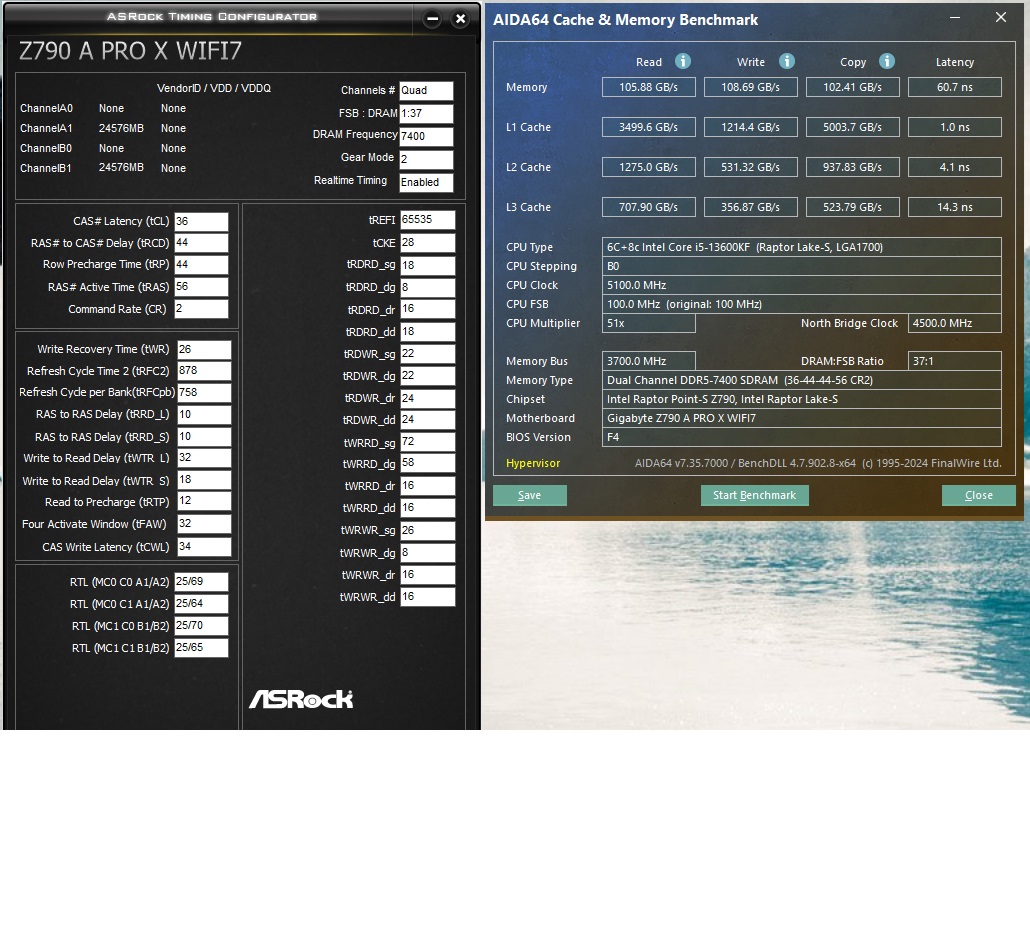The width and height of the screenshot is (1030, 944).
Task: Click the DRAM Frequency field showing 7400
Action: [426, 137]
